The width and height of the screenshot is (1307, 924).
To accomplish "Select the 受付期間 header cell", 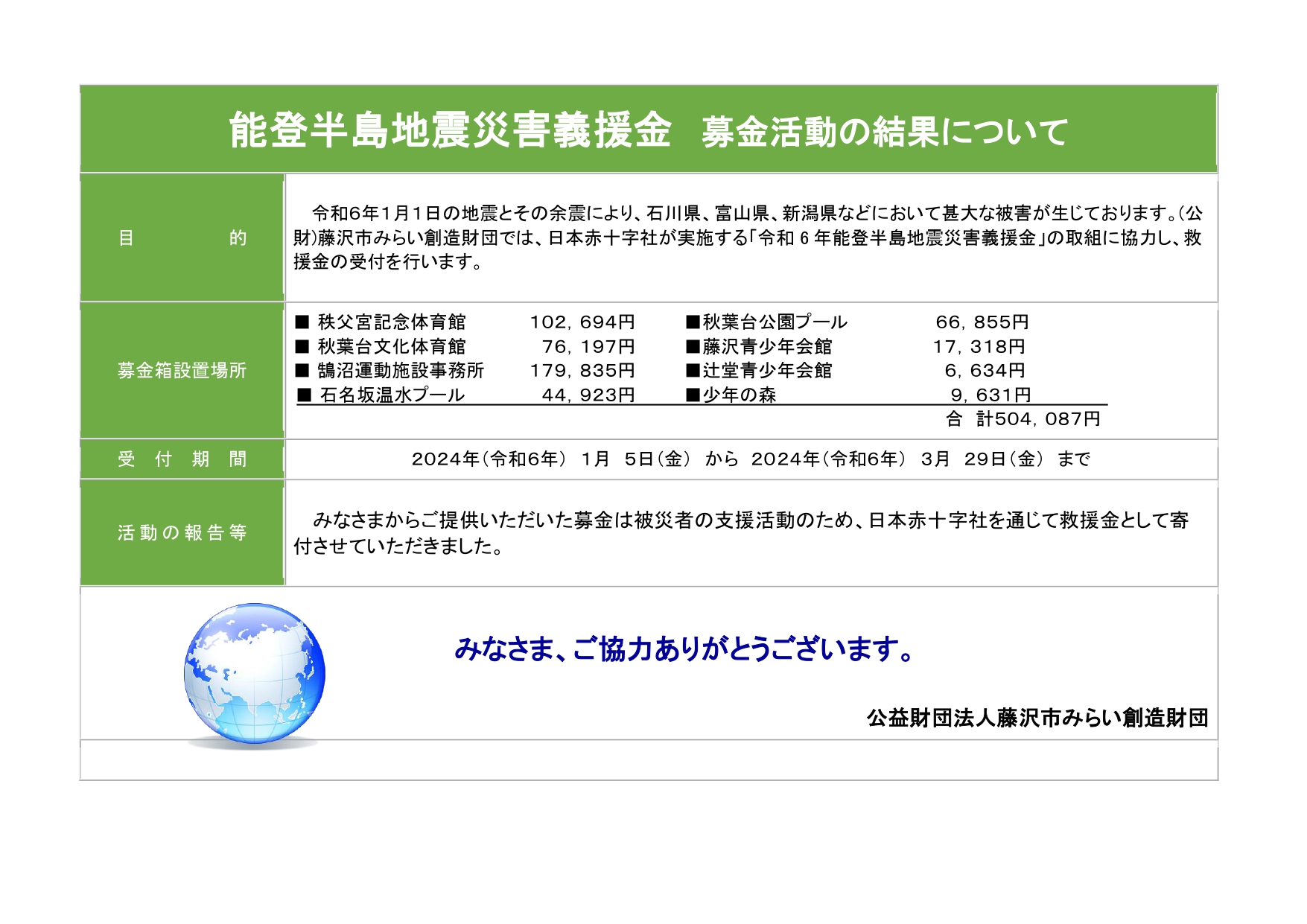I will click(x=182, y=459).
